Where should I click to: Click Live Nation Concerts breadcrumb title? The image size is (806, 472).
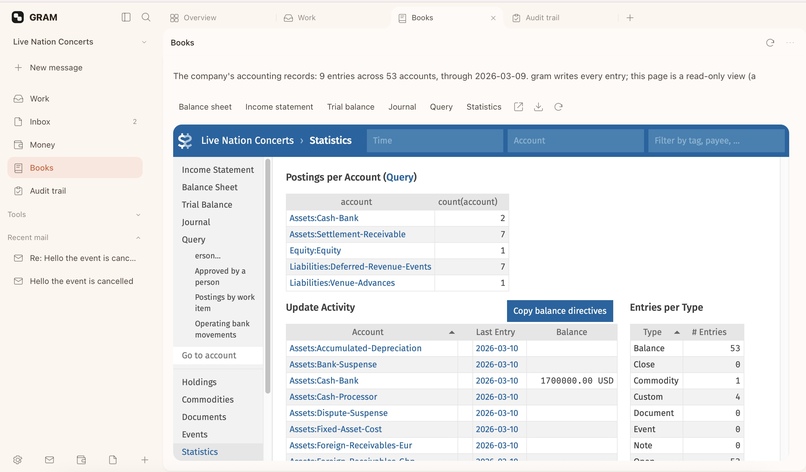247,140
